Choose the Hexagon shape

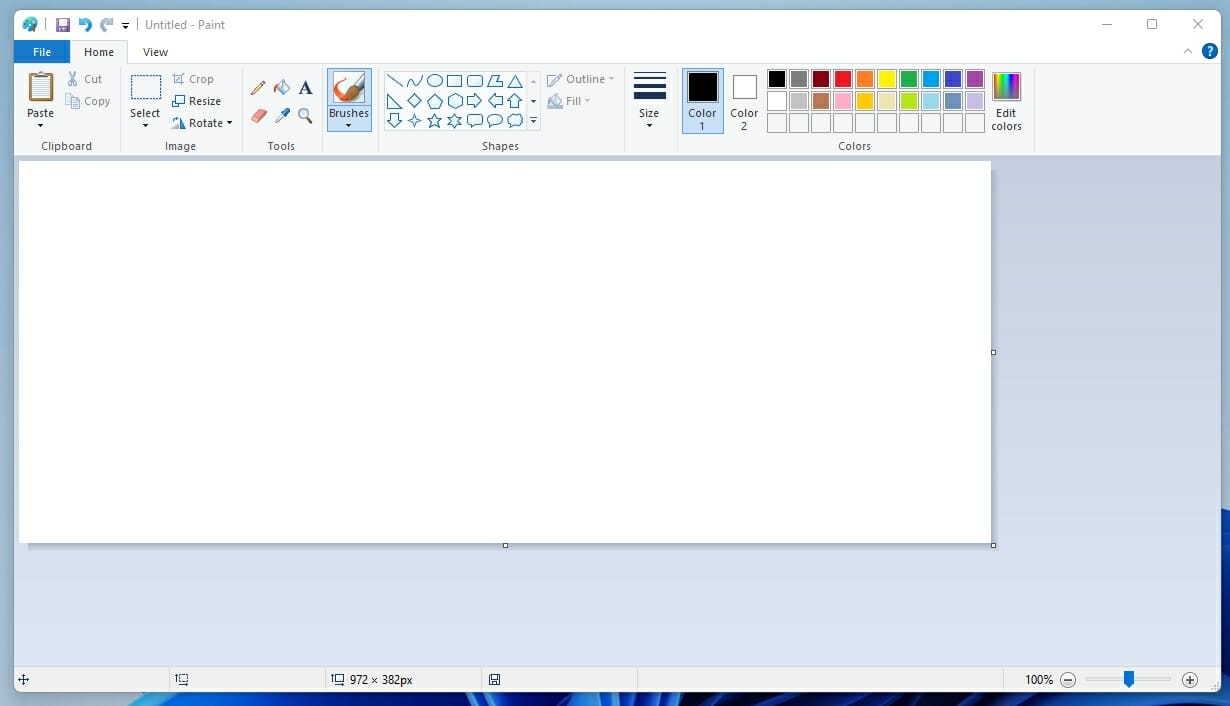[x=454, y=101]
